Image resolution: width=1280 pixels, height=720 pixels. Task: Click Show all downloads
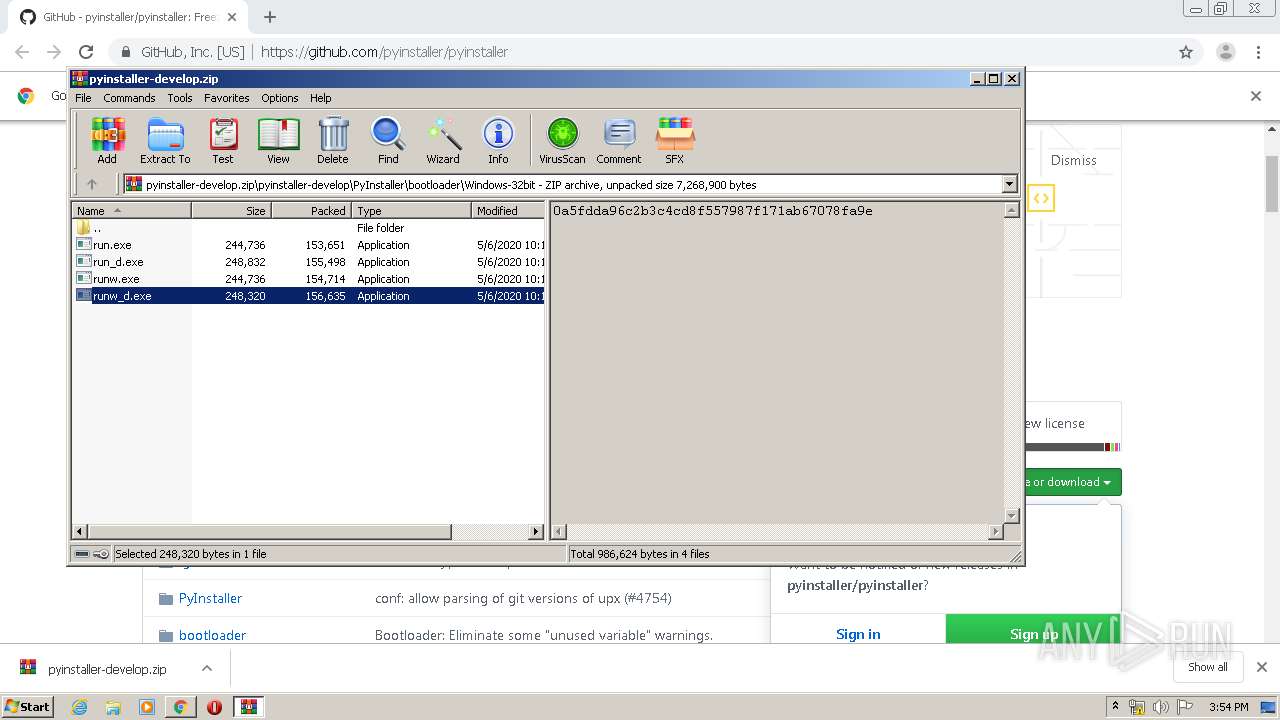(x=1208, y=667)
